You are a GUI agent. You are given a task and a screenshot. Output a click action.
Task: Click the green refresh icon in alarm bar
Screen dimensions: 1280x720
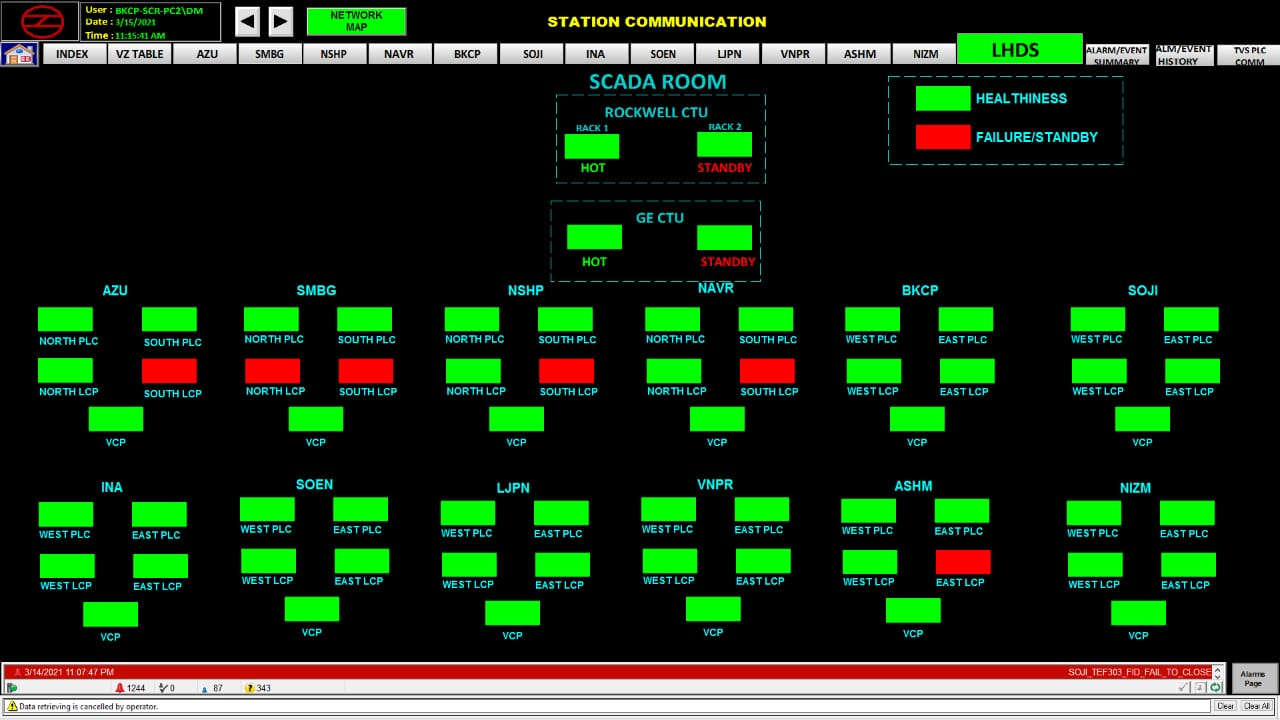point(1216,688)
